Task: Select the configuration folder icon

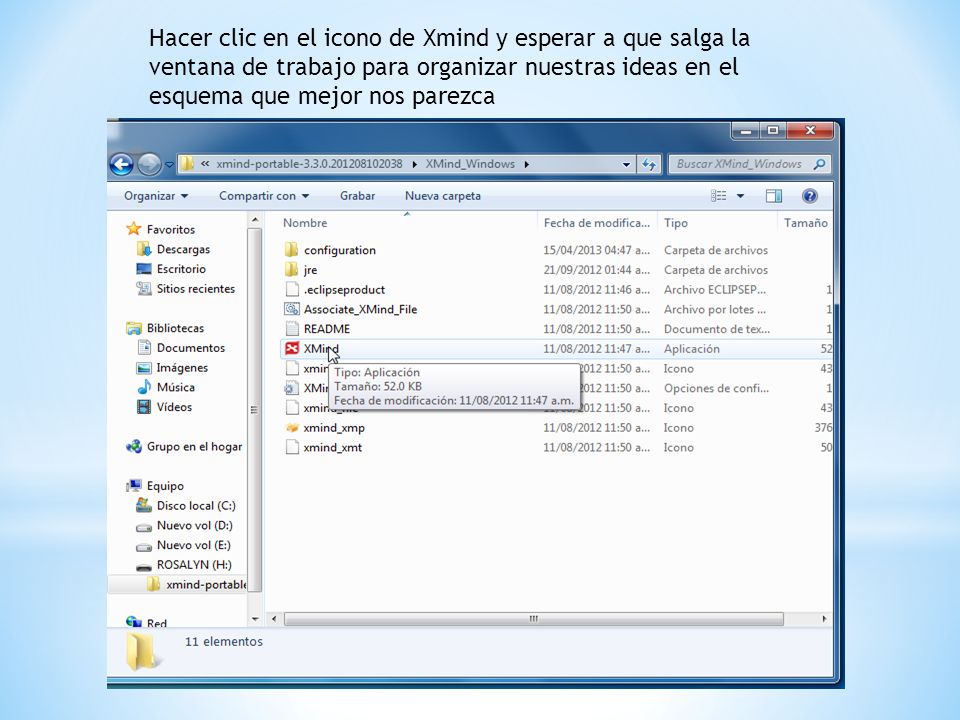Action: click(291, 250)
